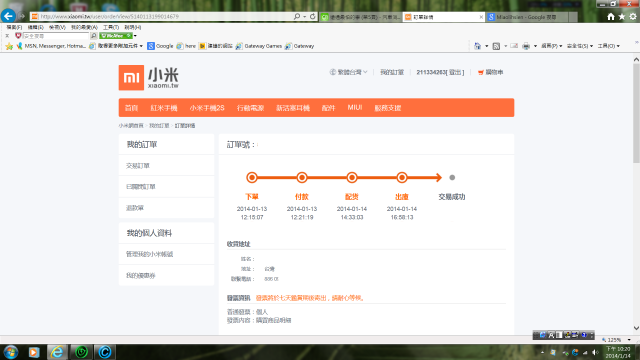Click the RSS feeds icon
This screenshot has width=640, height=360.
click(x=496, y=46)
